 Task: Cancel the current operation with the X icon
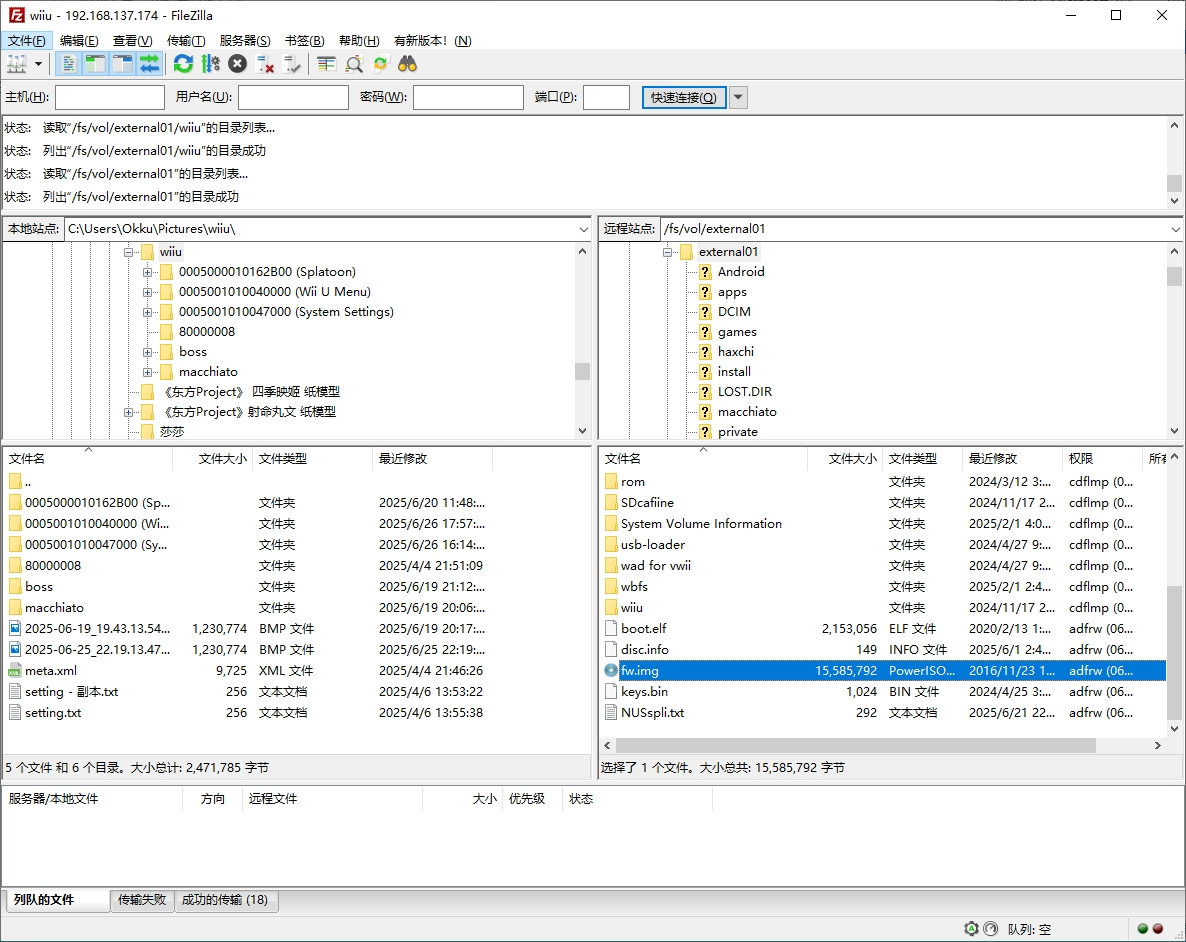coord(237,64)
